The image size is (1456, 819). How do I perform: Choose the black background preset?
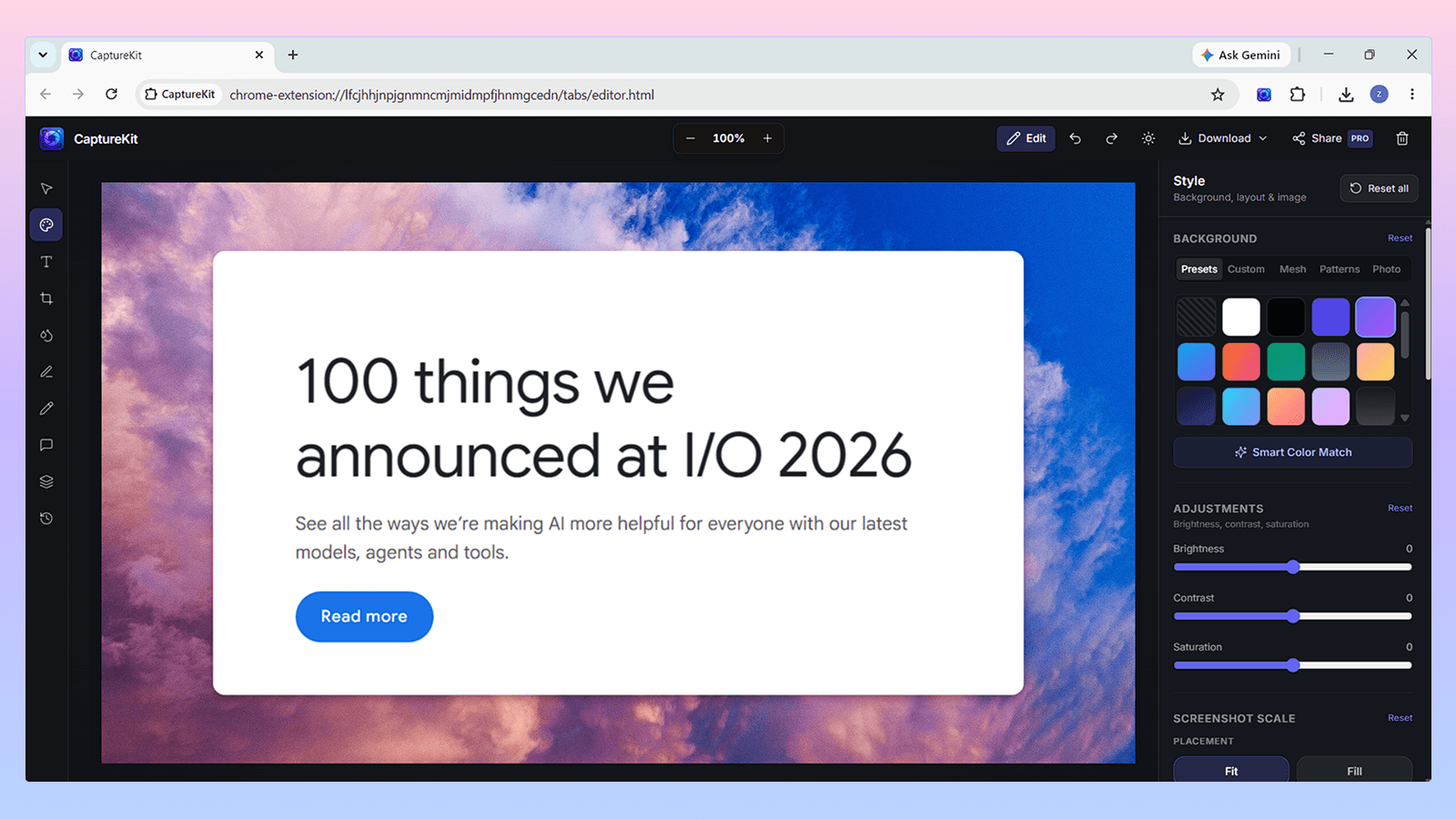(x=1286, y=317)
